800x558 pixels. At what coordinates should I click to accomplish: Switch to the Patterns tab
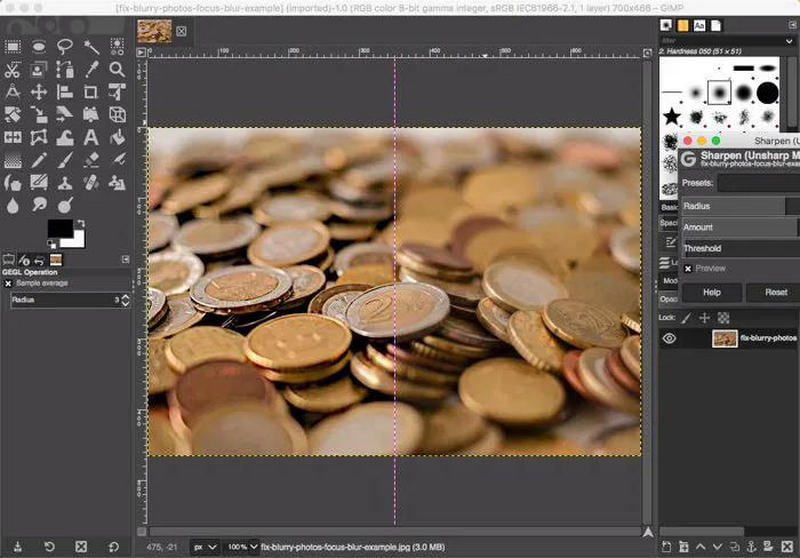click(x=683, y=25)
